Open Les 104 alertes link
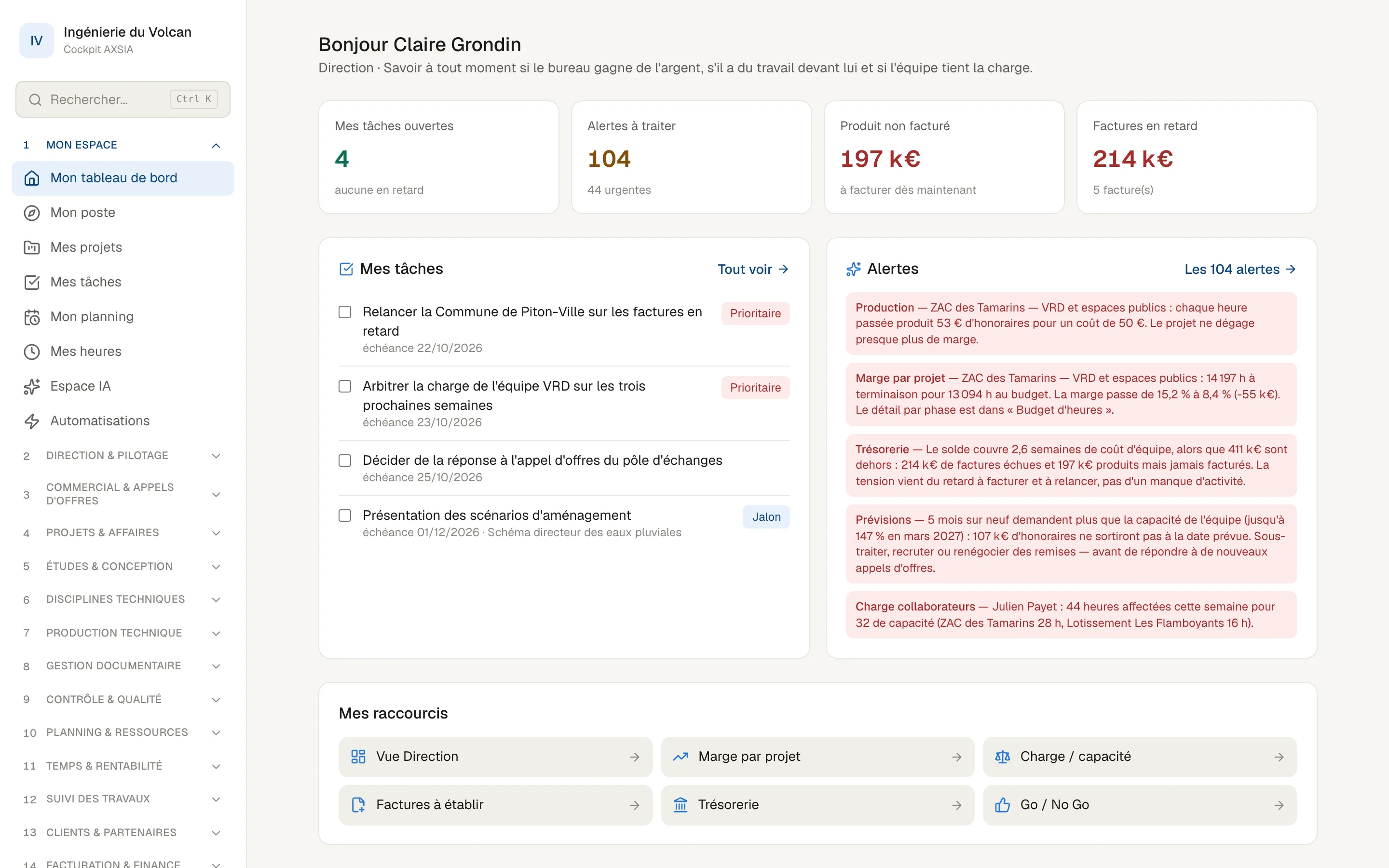 click(x=1240, y=269)
